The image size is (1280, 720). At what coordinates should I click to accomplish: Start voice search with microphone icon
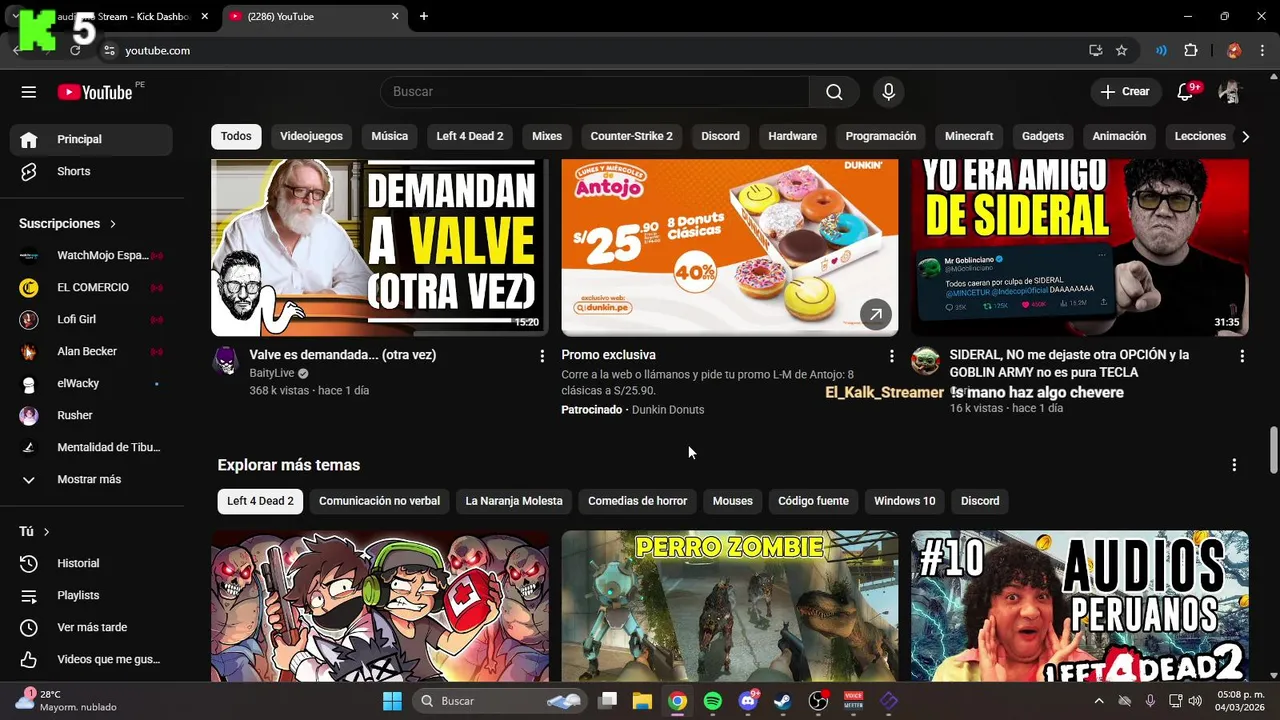[x=888, y=92]
